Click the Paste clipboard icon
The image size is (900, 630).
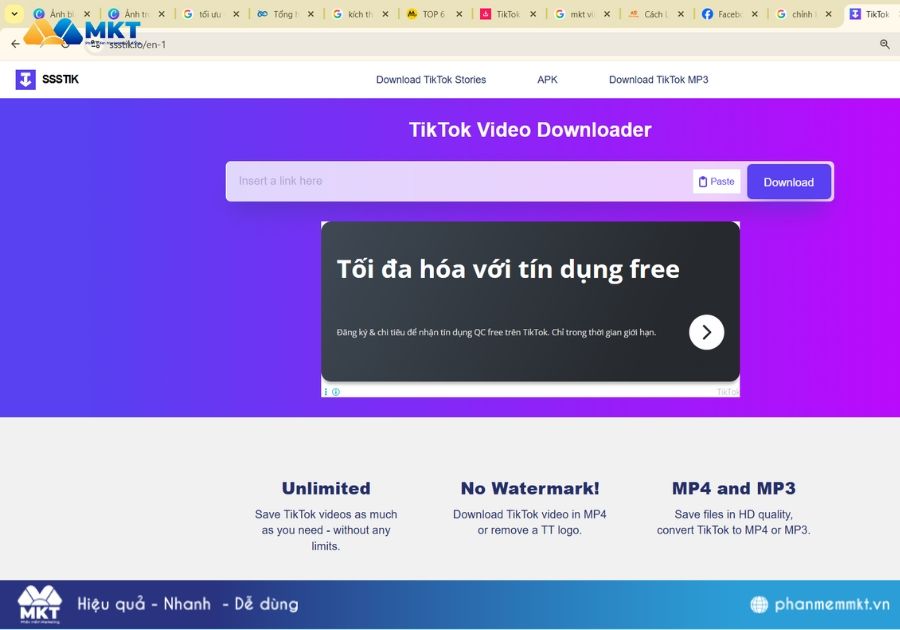coord(703,181)
